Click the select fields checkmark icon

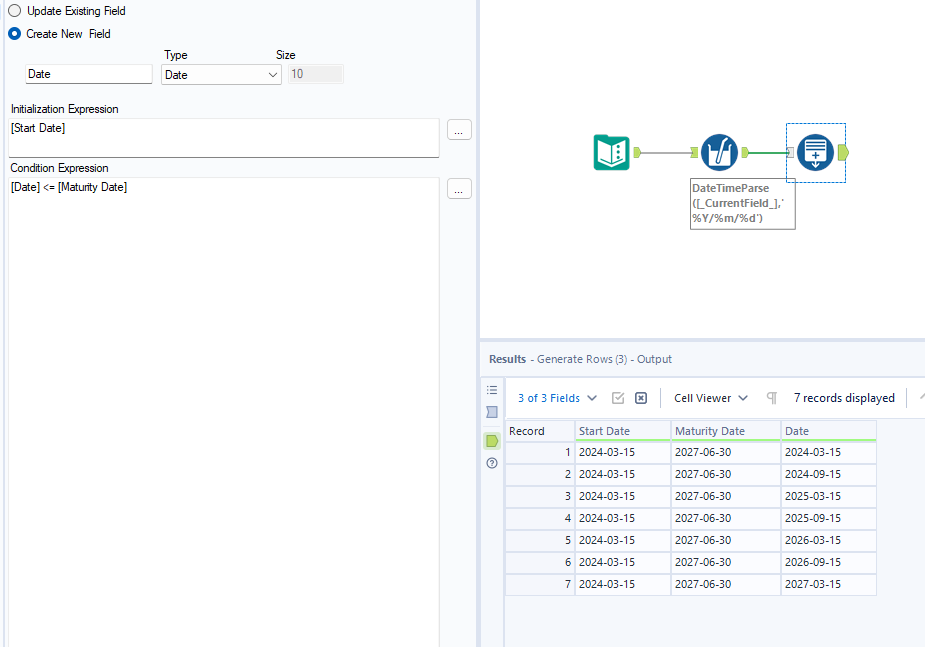coord(620,398)
